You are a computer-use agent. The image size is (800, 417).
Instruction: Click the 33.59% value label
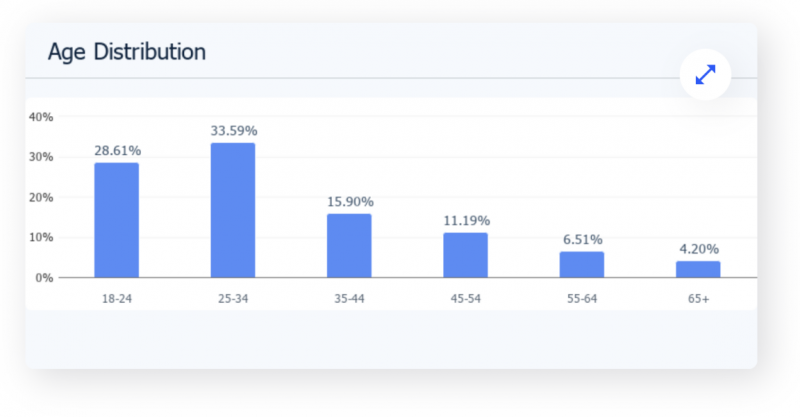click(233, 130)
